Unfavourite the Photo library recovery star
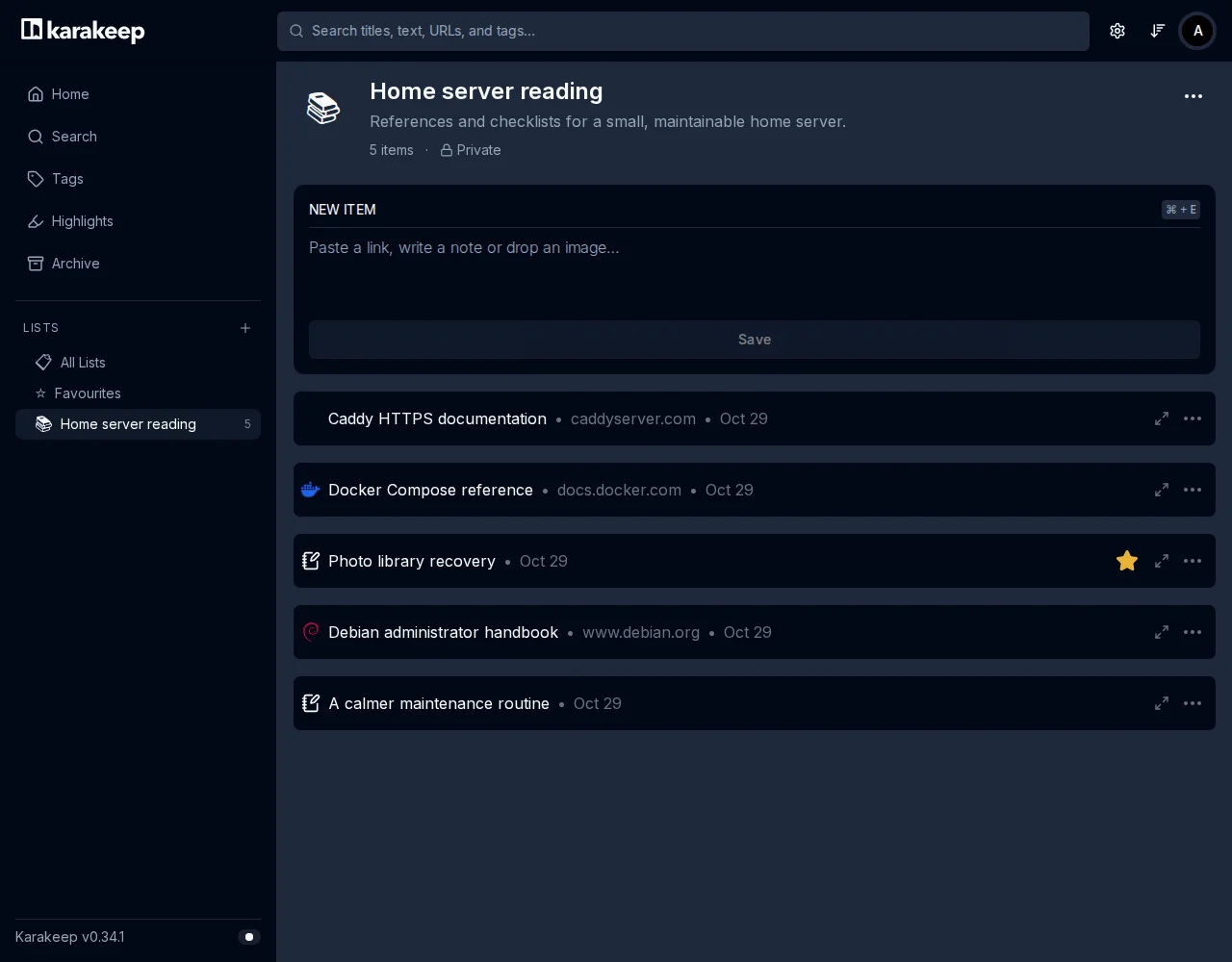This screenshot has width=1232, height=962. (1127, 561)
